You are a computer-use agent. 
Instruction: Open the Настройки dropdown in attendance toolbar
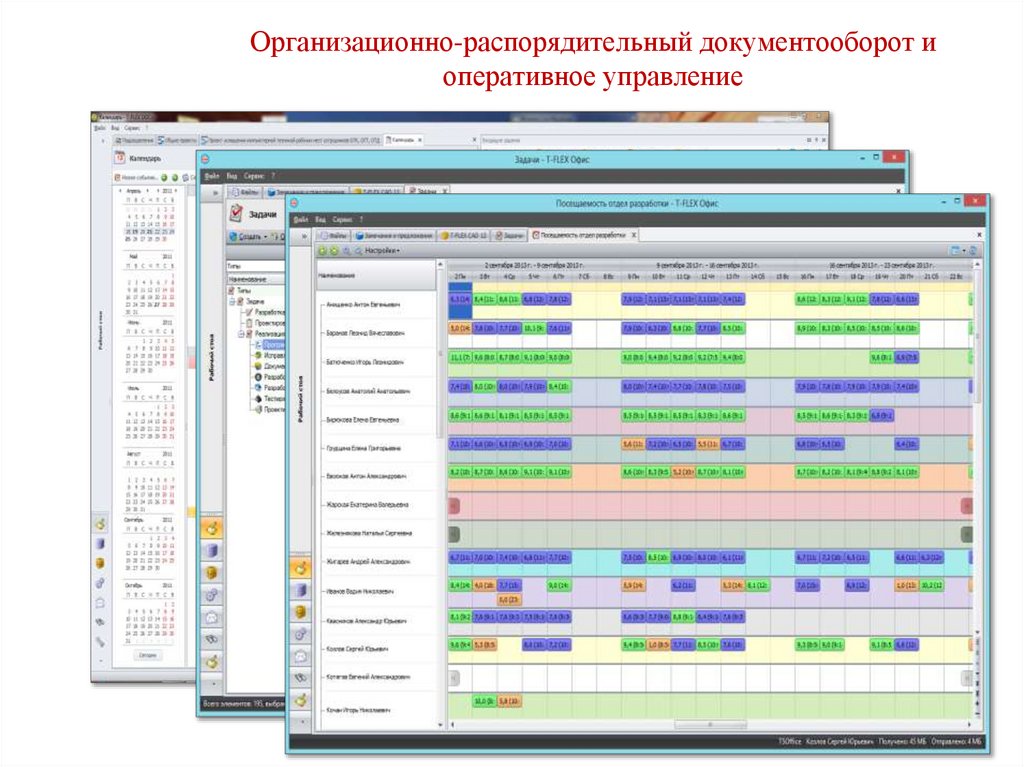382,251
